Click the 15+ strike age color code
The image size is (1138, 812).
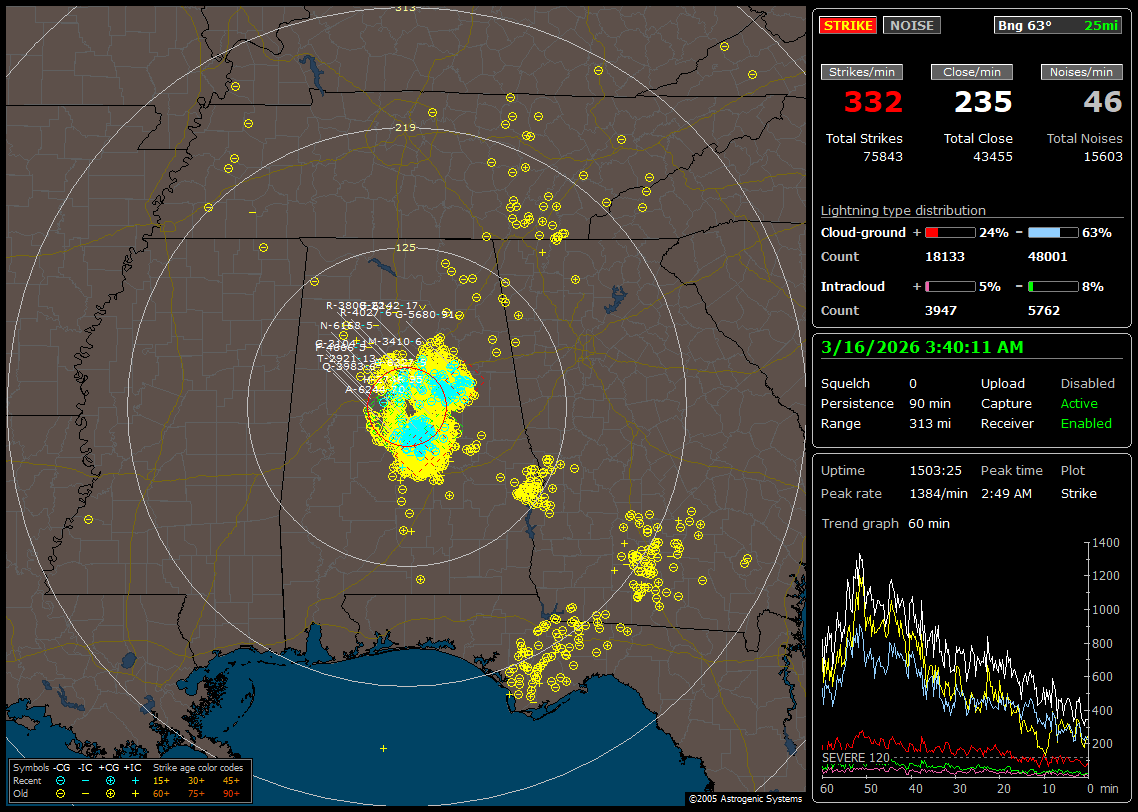[161, 780]
